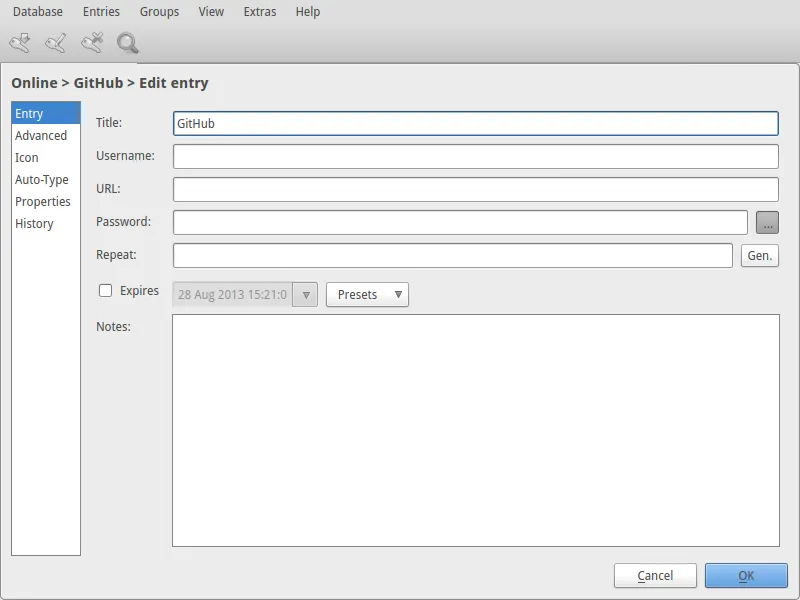The image size is (800, 600).
Task: Focus the Username input field
Action: (x=475, y=157)
